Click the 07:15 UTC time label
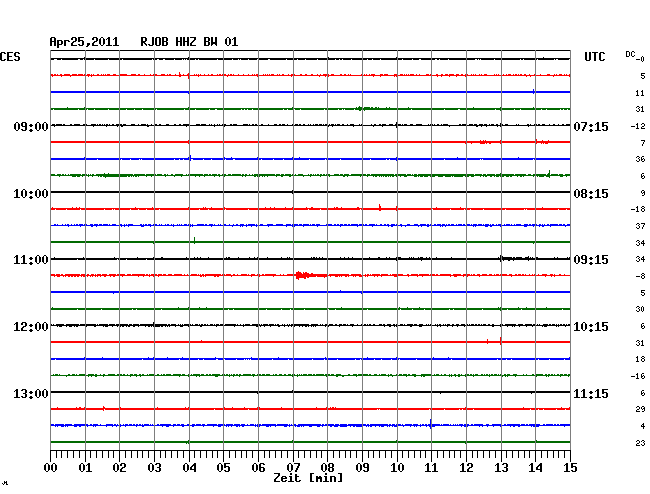Screen dimensions: 650x494 click(591, 126)
